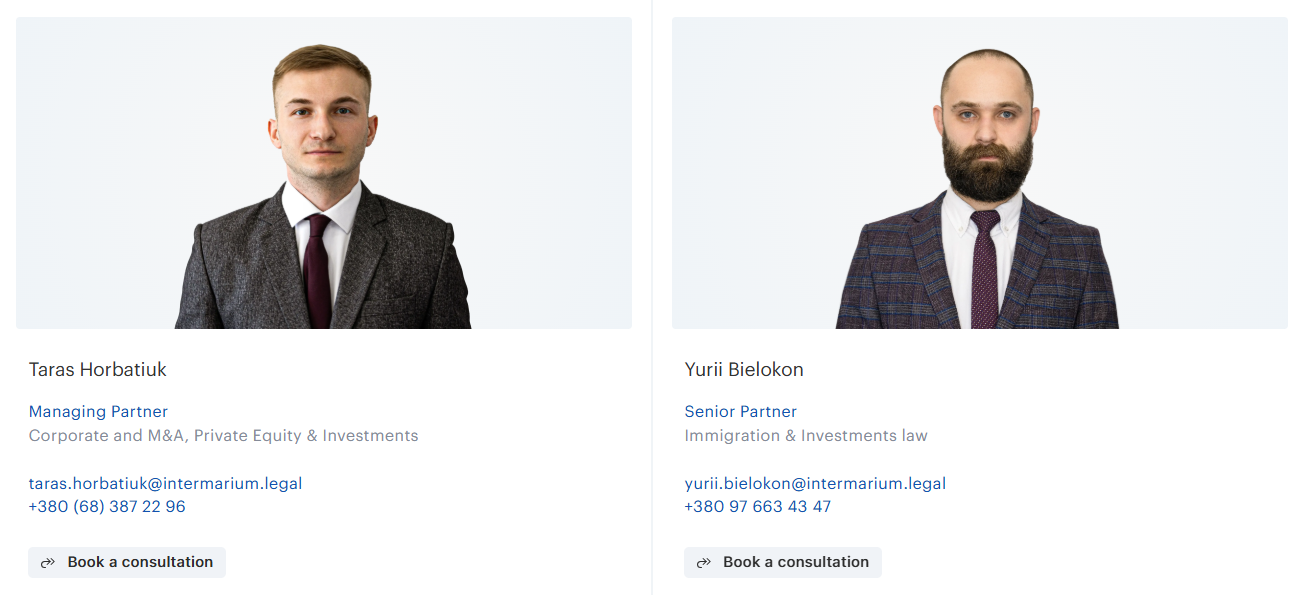Click the Senior Partner title
Image resolution: width=1293 pixels, height=595 pixels.
[x=741, y=412]
